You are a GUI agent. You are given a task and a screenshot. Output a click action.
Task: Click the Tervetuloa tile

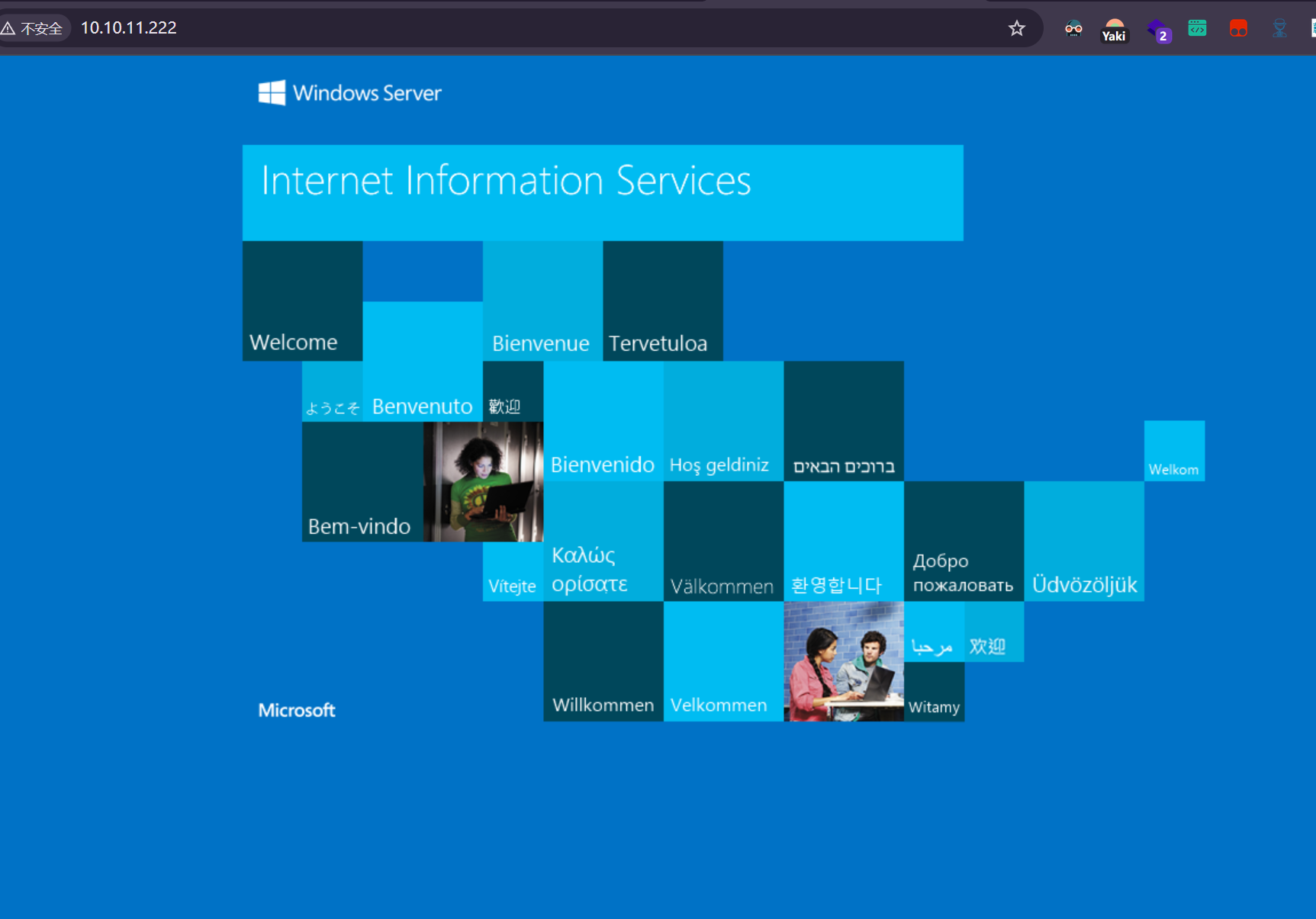[662, 300]
